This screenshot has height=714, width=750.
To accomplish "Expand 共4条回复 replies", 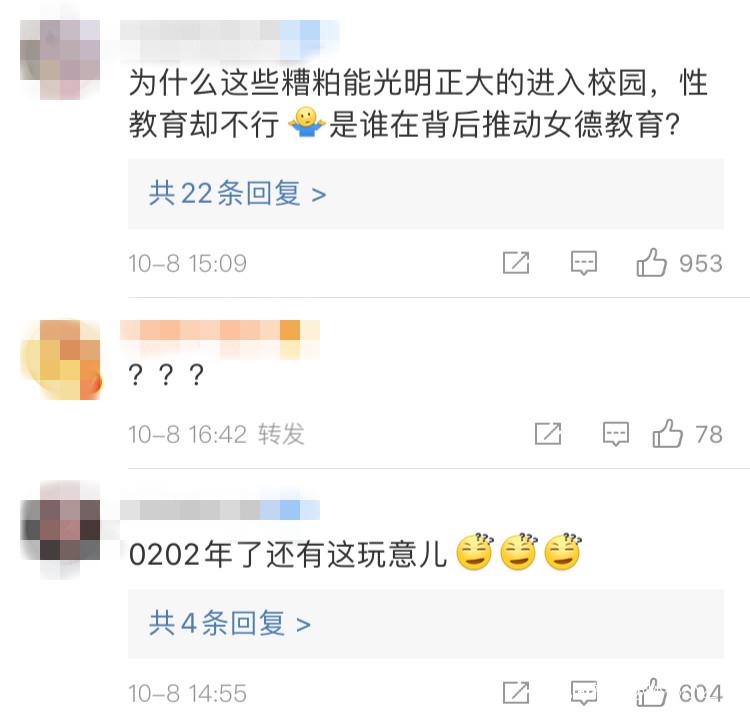I will (x=230, y=624).
